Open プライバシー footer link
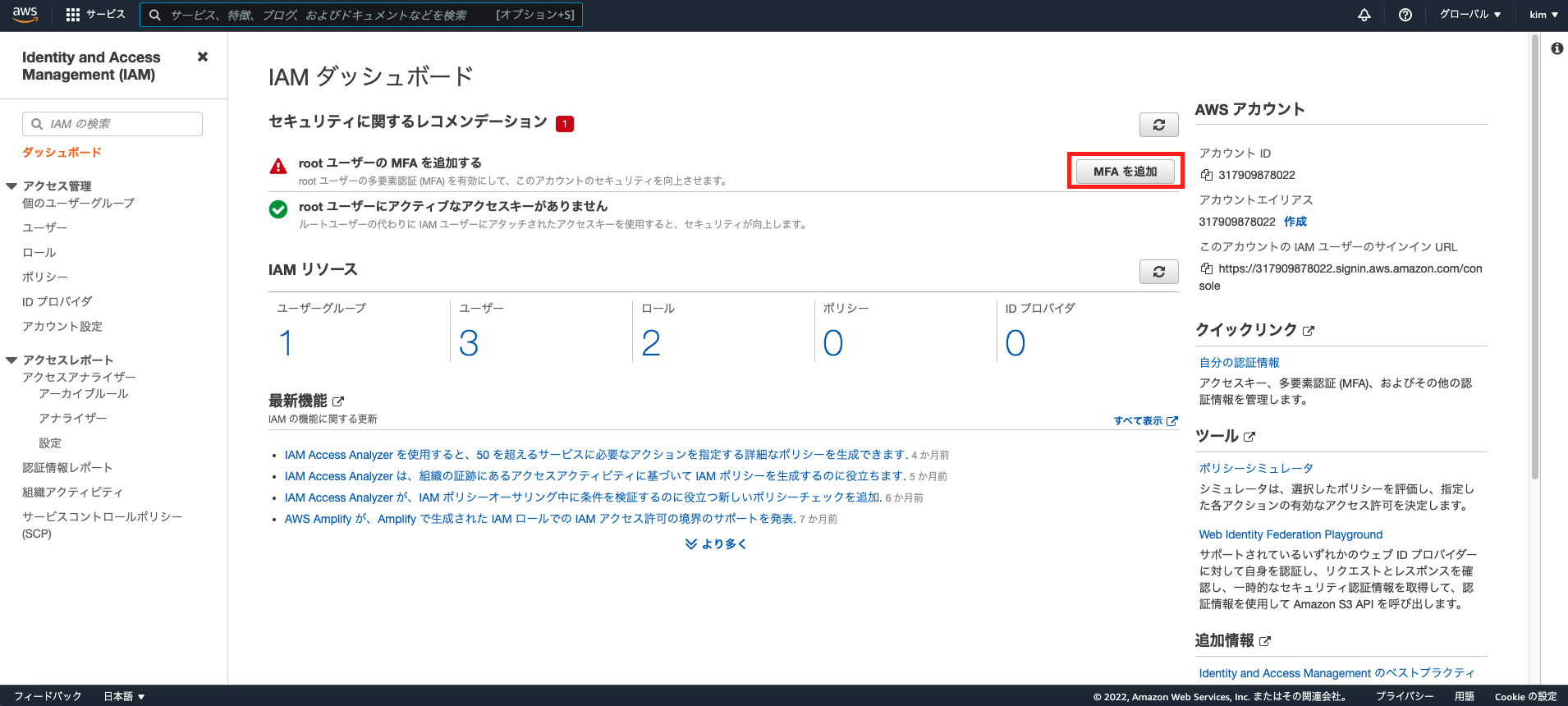Screen dimensions: 1568x706 [1405, 696]
